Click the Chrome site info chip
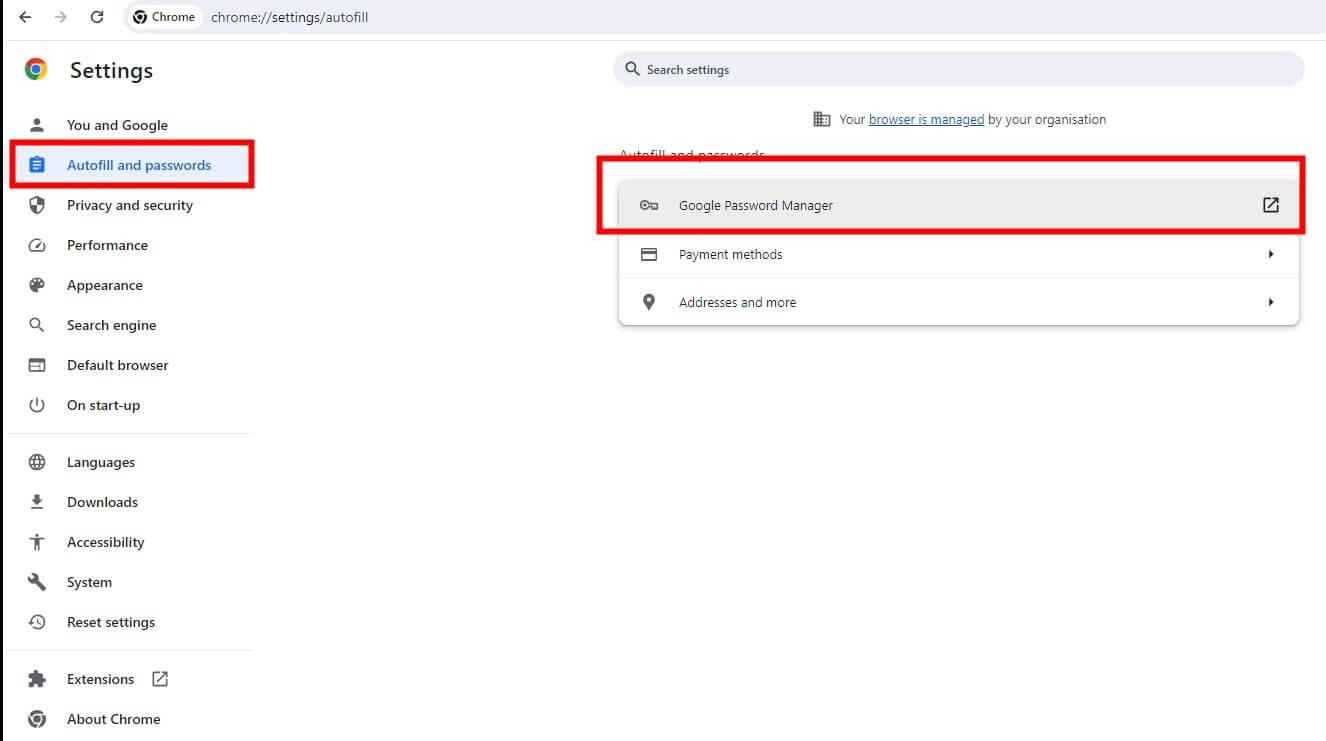 click(x=164, y=17)
